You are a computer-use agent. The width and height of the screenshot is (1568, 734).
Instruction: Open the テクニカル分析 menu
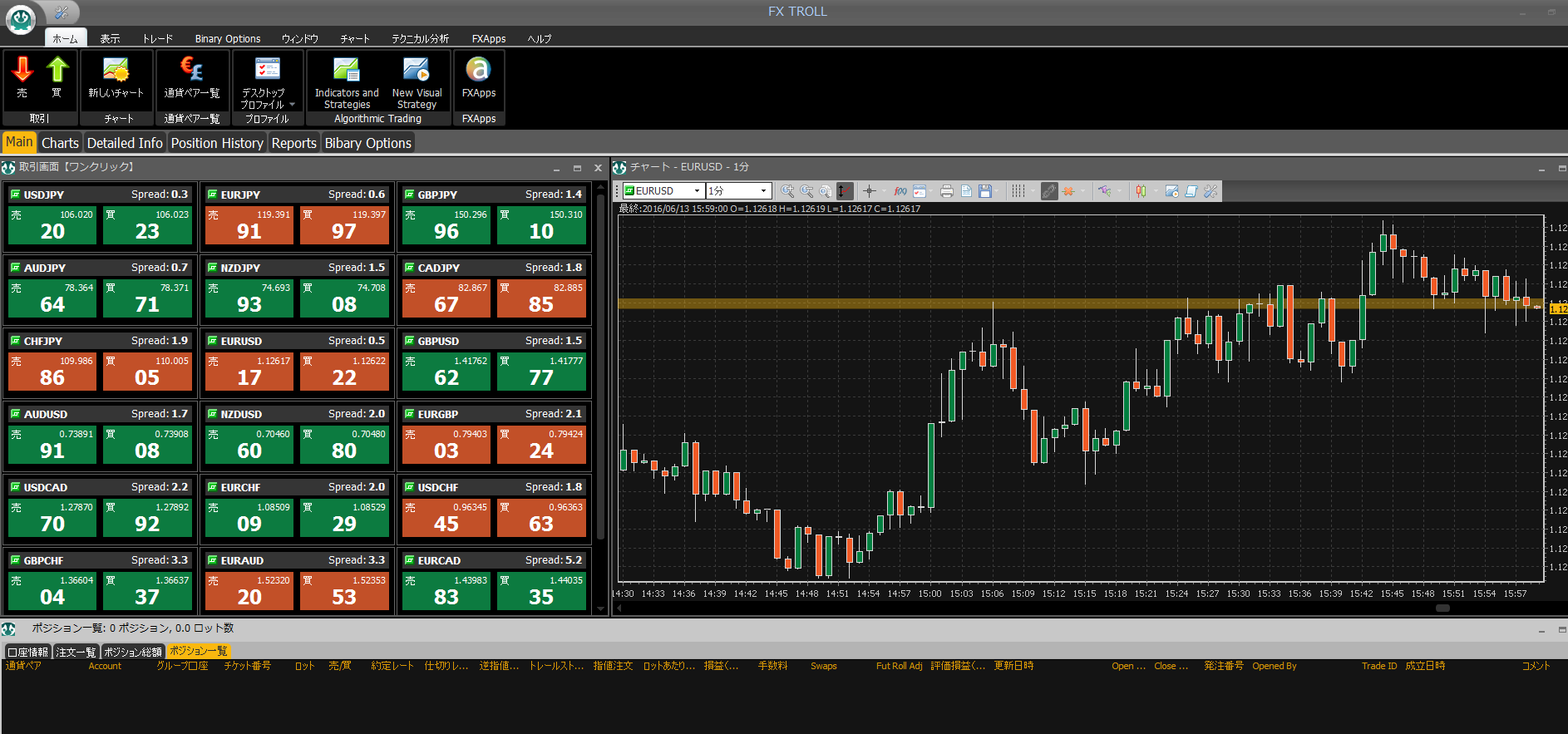coord(420,38)
